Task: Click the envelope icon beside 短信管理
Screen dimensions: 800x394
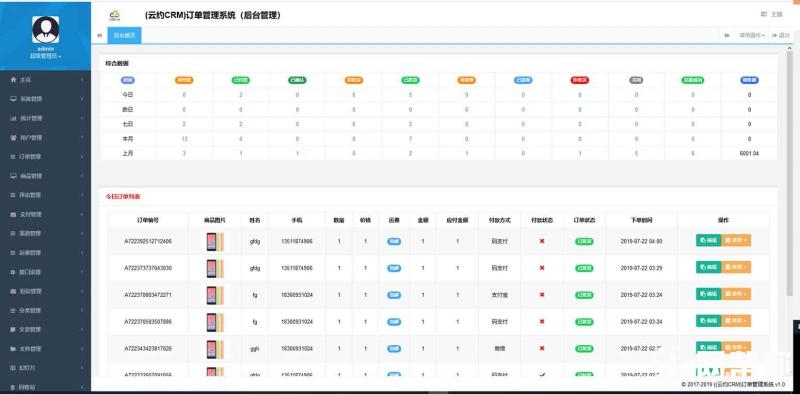Action: [13, 291]
